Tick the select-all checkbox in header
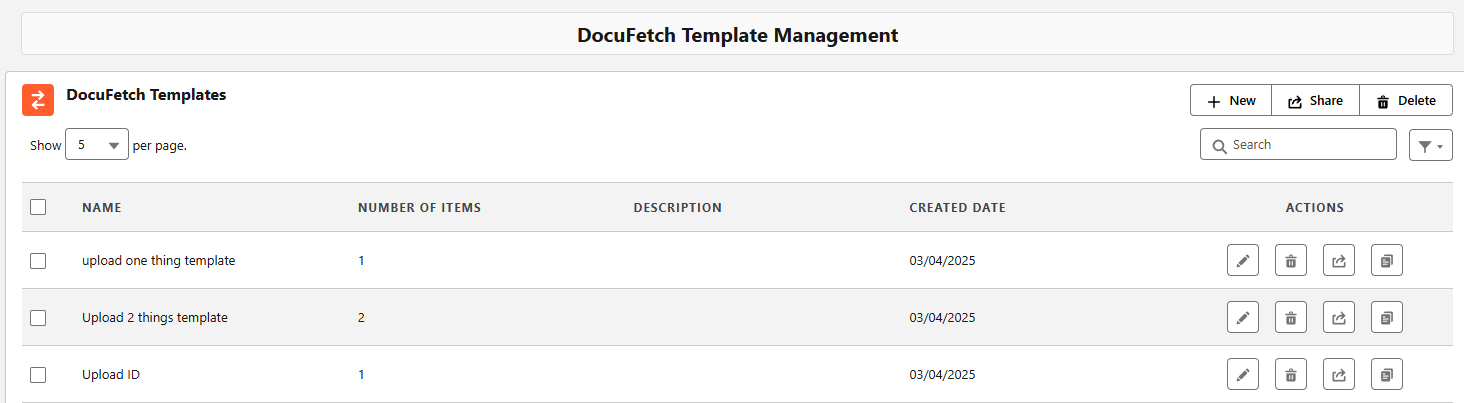1464x403 pixels. coord(38,208)
